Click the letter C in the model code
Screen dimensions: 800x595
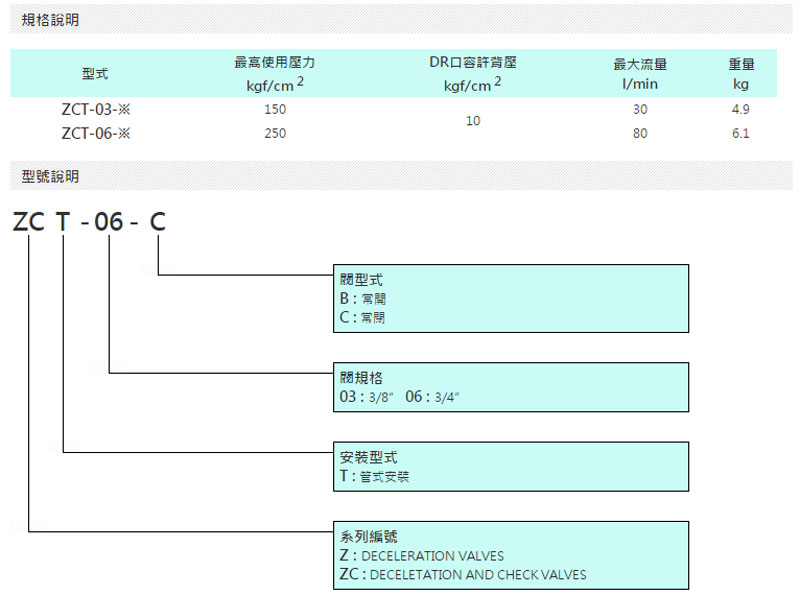coord(157,223)
